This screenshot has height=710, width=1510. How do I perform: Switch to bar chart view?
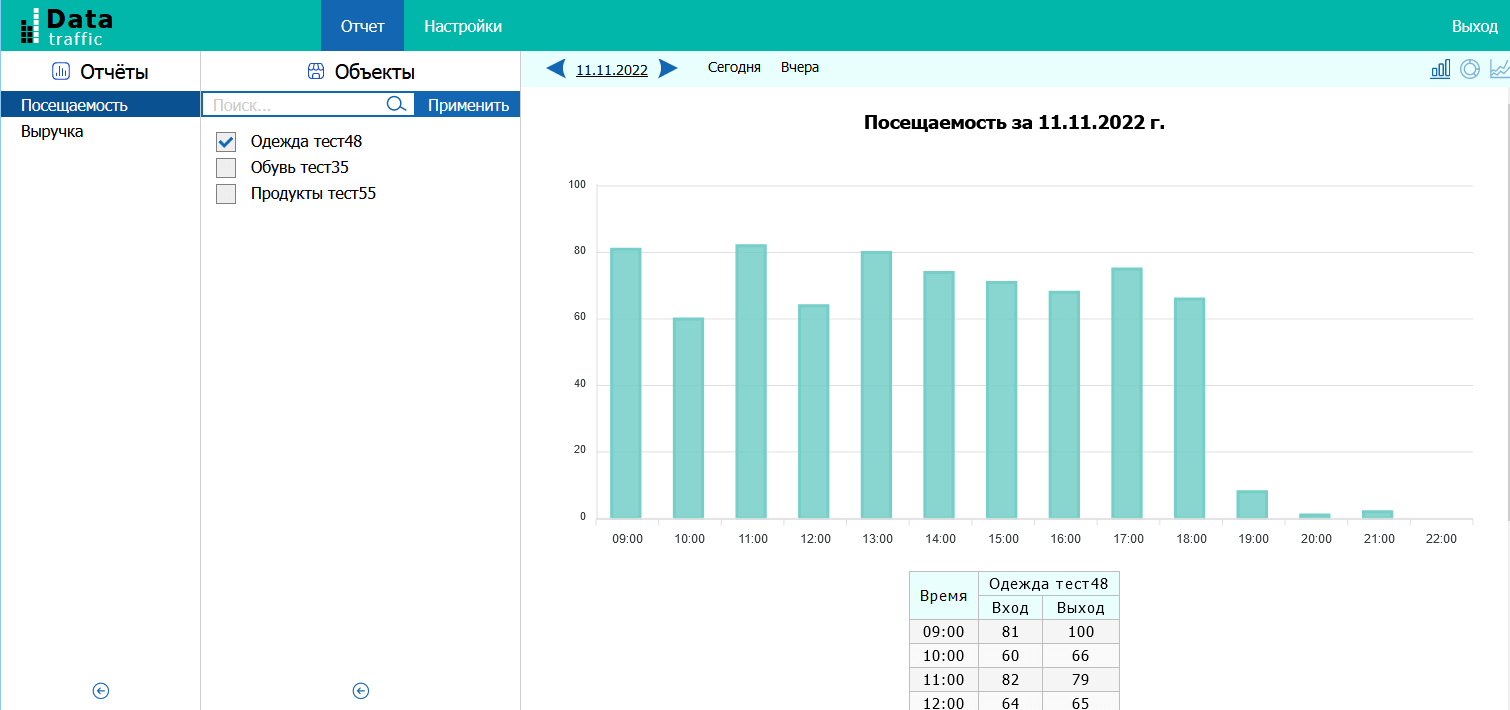tap(1440, 69)
